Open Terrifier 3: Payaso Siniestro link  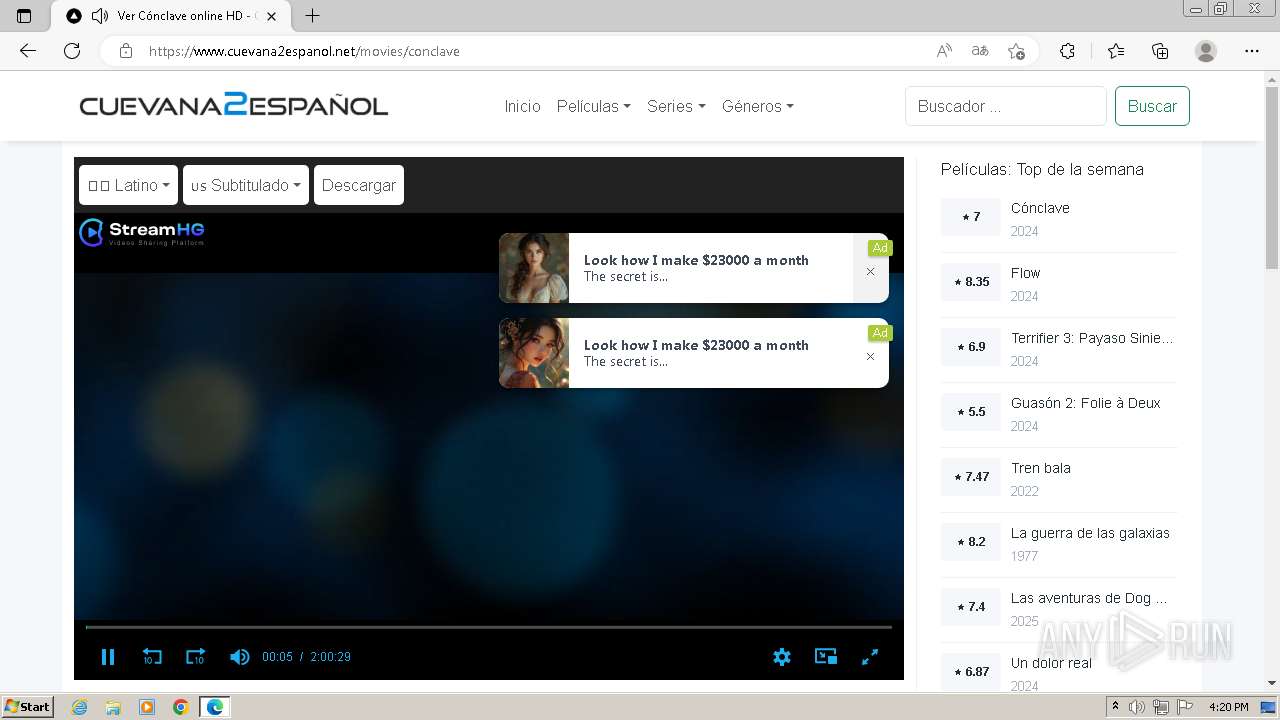[x=1092, y=338]
